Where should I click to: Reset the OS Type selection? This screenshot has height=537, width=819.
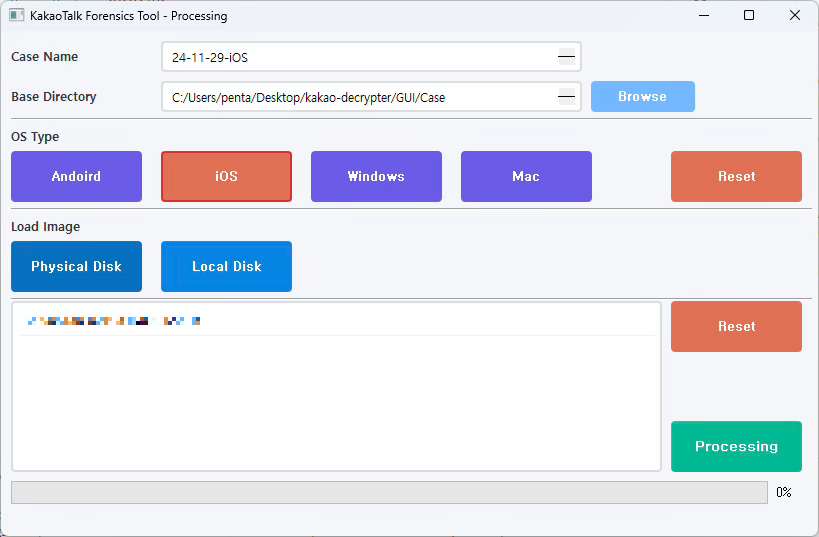click(736, 177)
